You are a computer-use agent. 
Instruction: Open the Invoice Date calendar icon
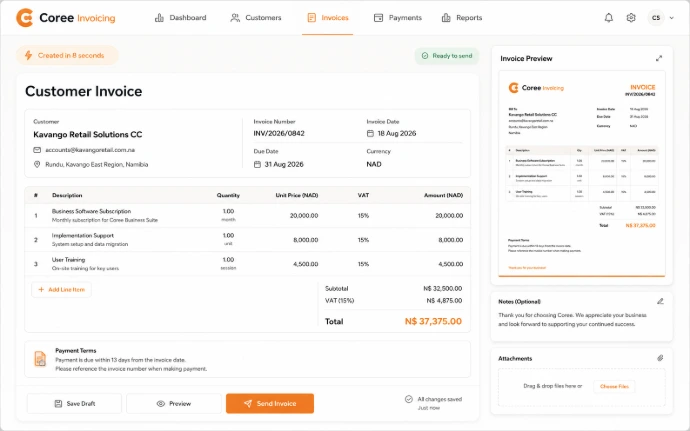[370, 133]
